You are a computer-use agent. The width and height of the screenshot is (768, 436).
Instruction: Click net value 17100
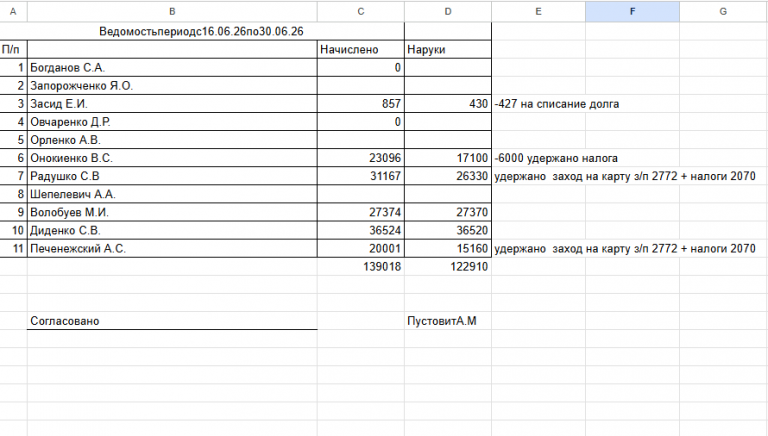448,158
